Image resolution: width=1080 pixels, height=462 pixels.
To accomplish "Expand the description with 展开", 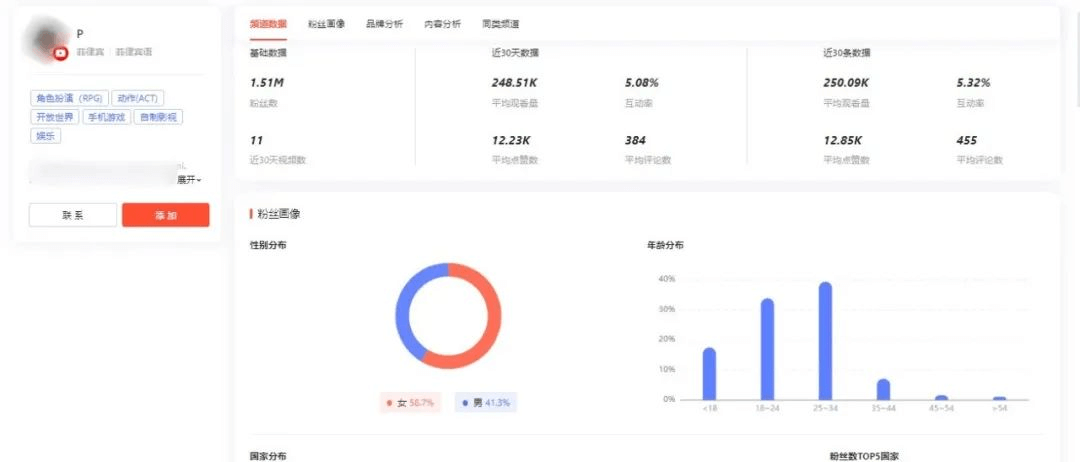I will point(189,180).
